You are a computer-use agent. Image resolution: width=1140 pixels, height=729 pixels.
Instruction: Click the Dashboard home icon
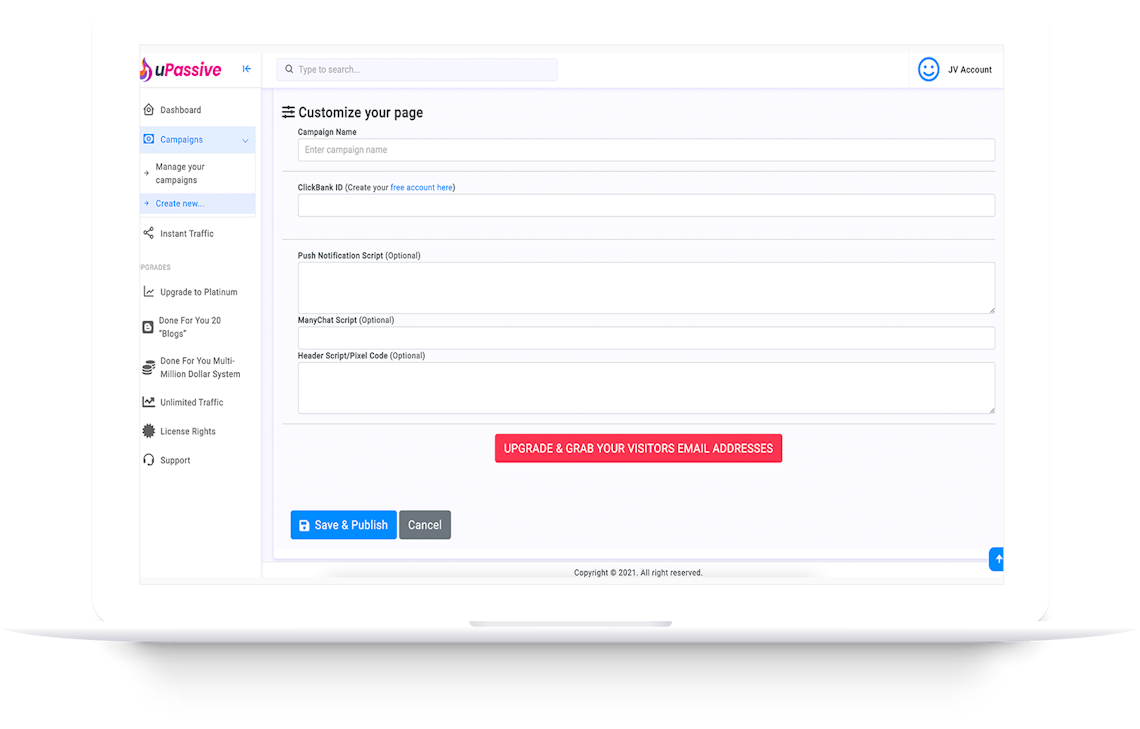[149, 110]
